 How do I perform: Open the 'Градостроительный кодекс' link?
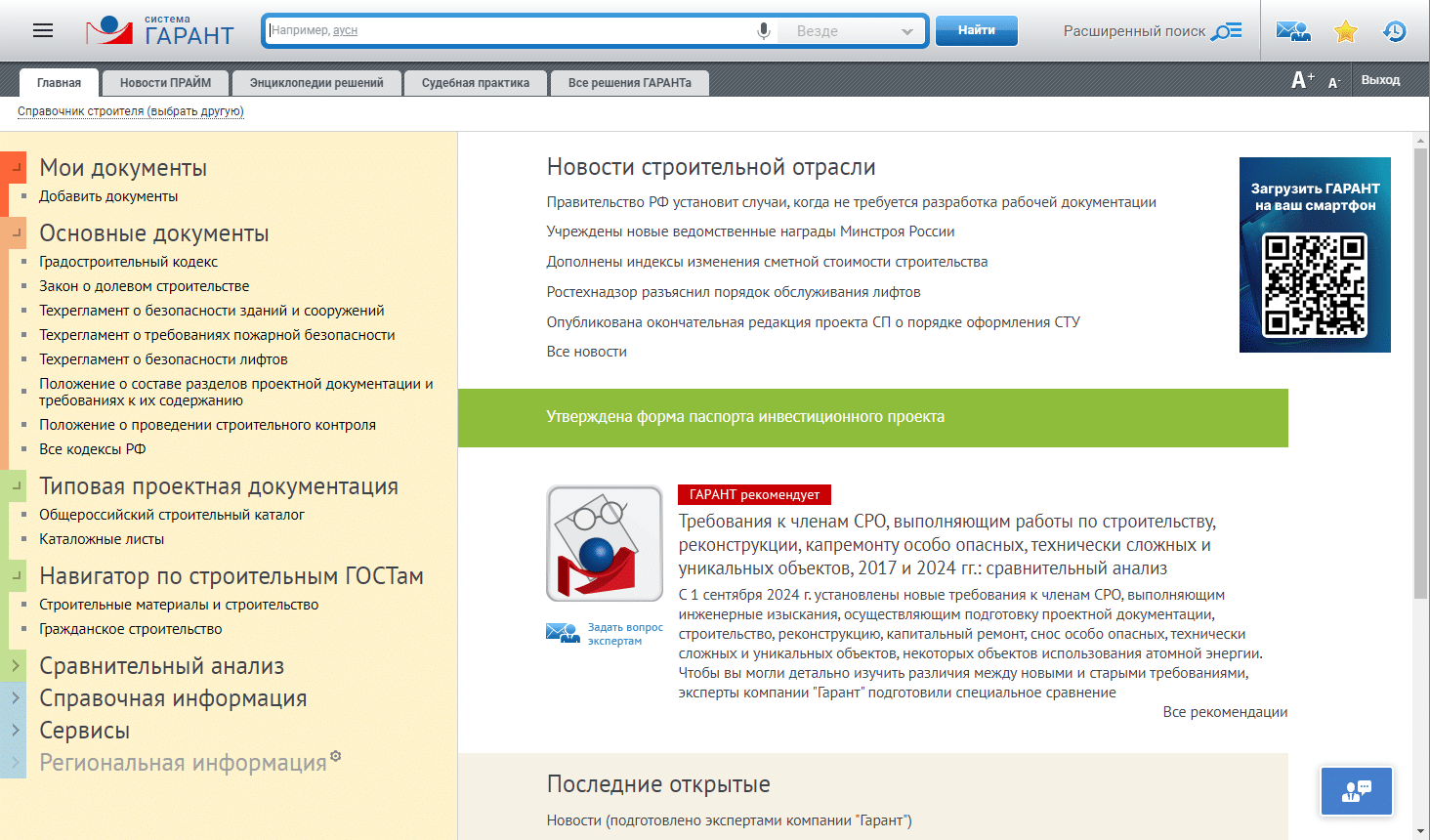click(x=128, y=262)
